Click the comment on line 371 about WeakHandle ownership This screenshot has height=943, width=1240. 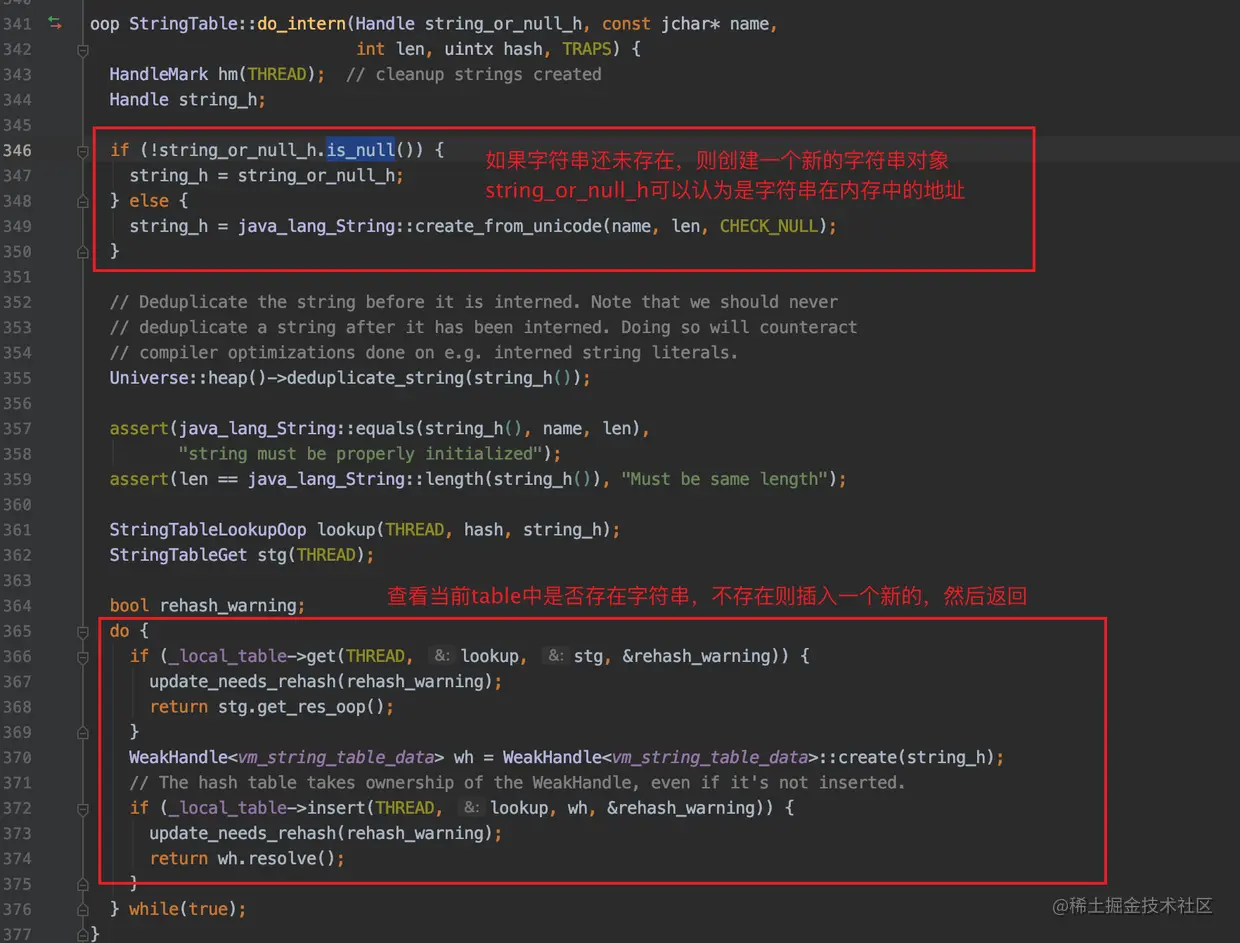click(x=517, y=782)
